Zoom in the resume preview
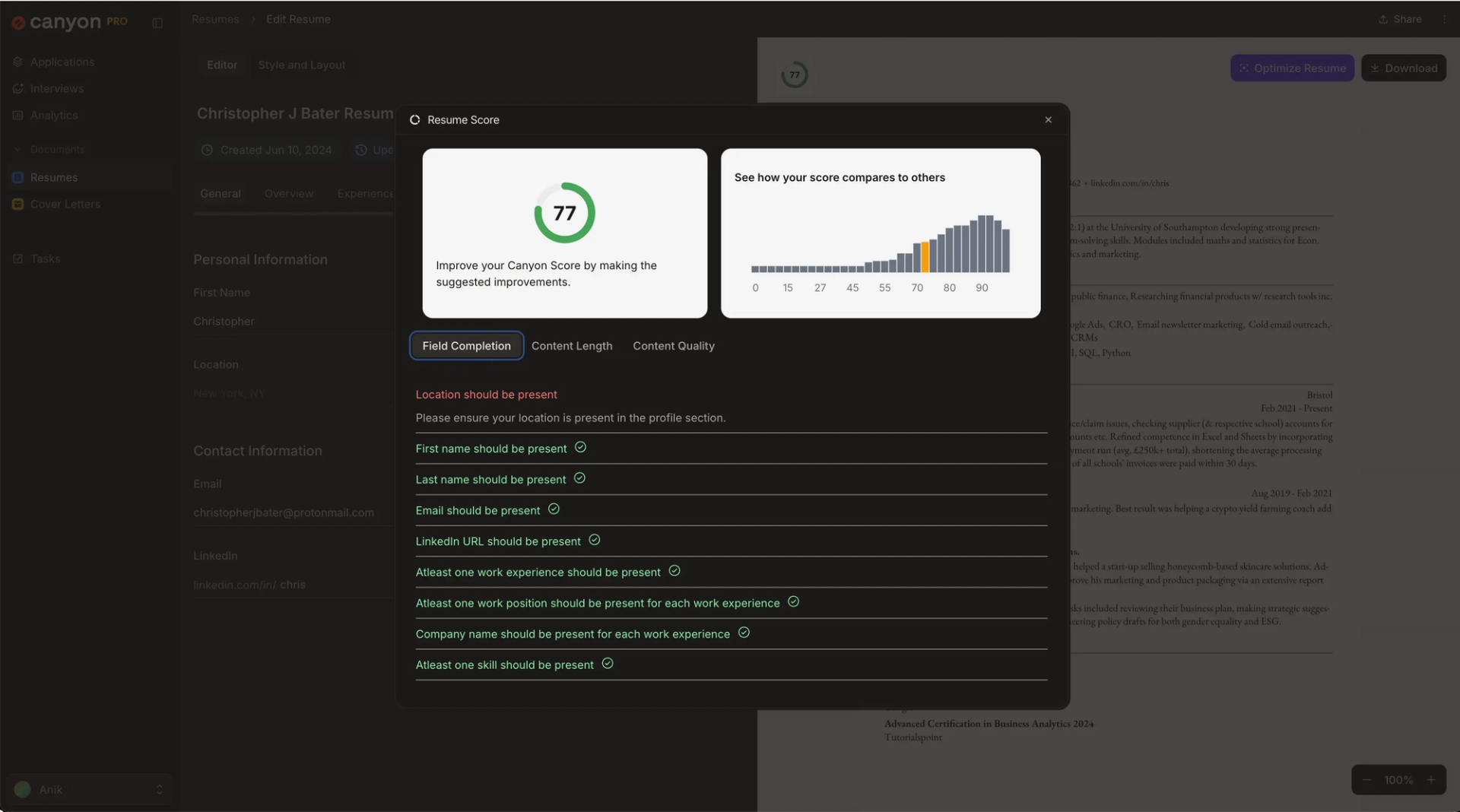 click(x=1431, y=780)
